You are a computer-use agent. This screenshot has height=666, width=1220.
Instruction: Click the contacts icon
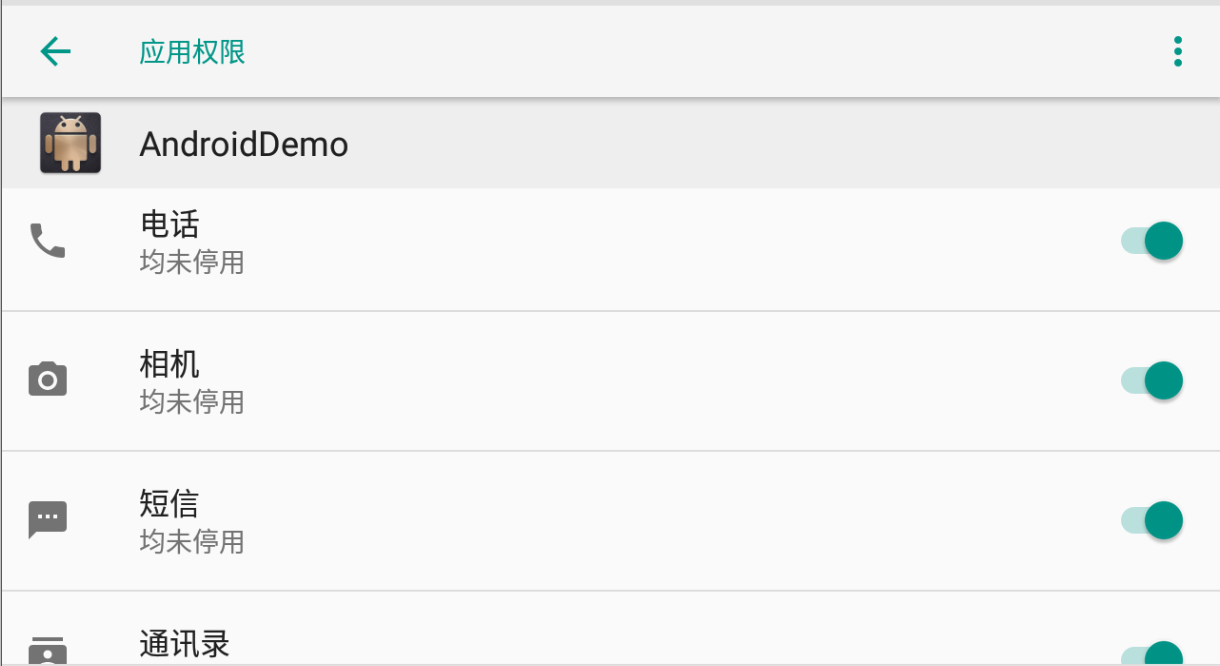(47, 651)
